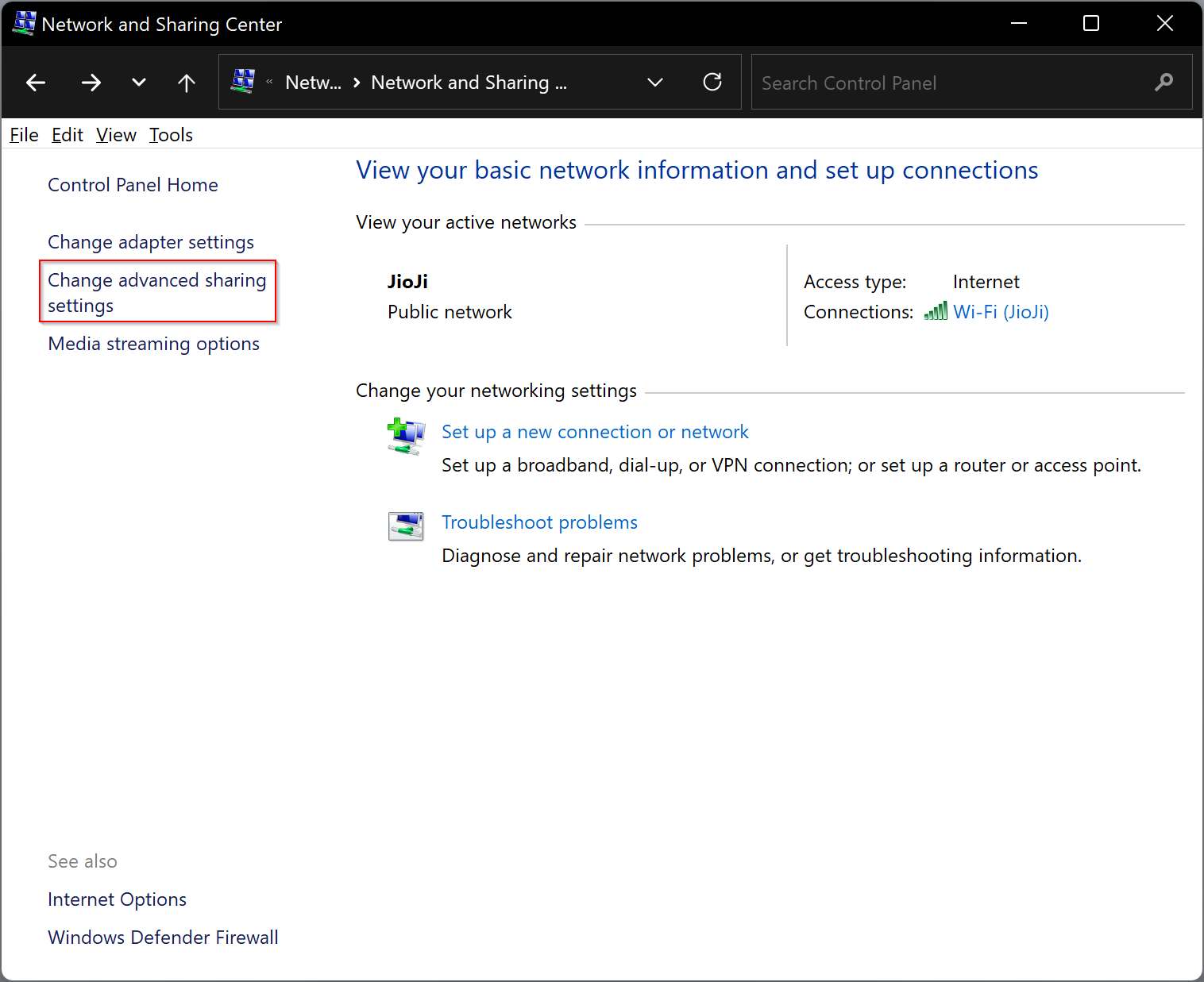
Task: Click the new connection setup icon
Action: [x=406, y=436]
